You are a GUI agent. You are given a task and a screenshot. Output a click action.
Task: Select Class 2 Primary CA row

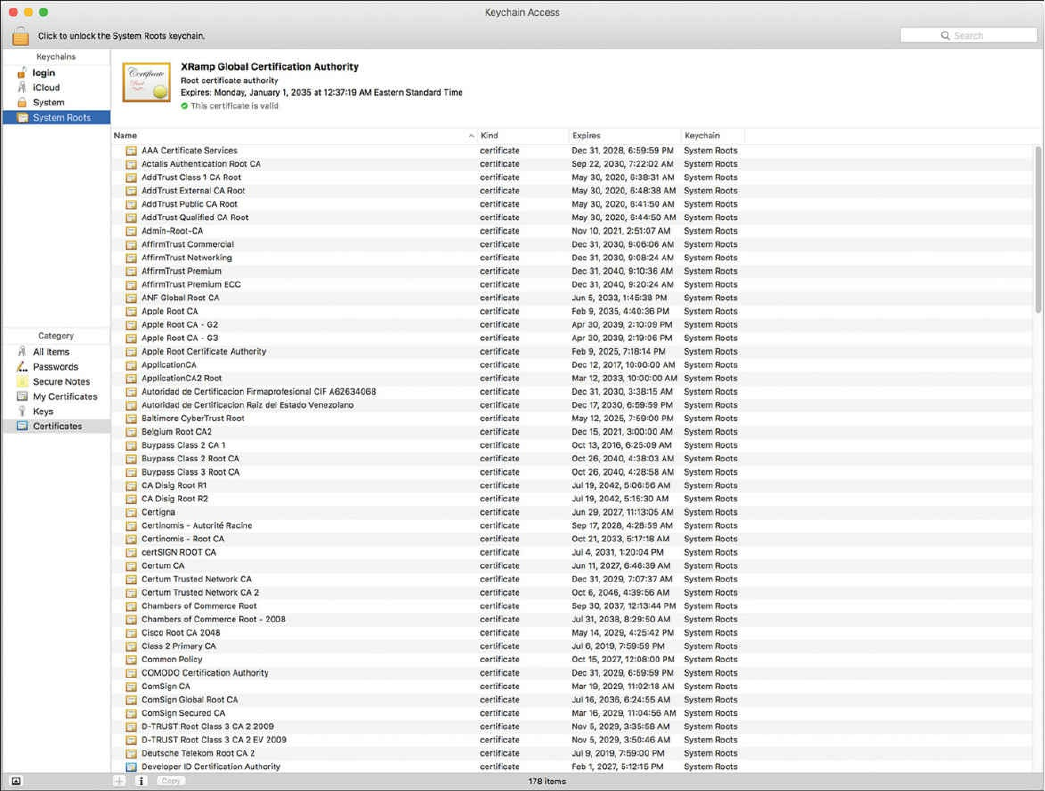pos(573,646)
